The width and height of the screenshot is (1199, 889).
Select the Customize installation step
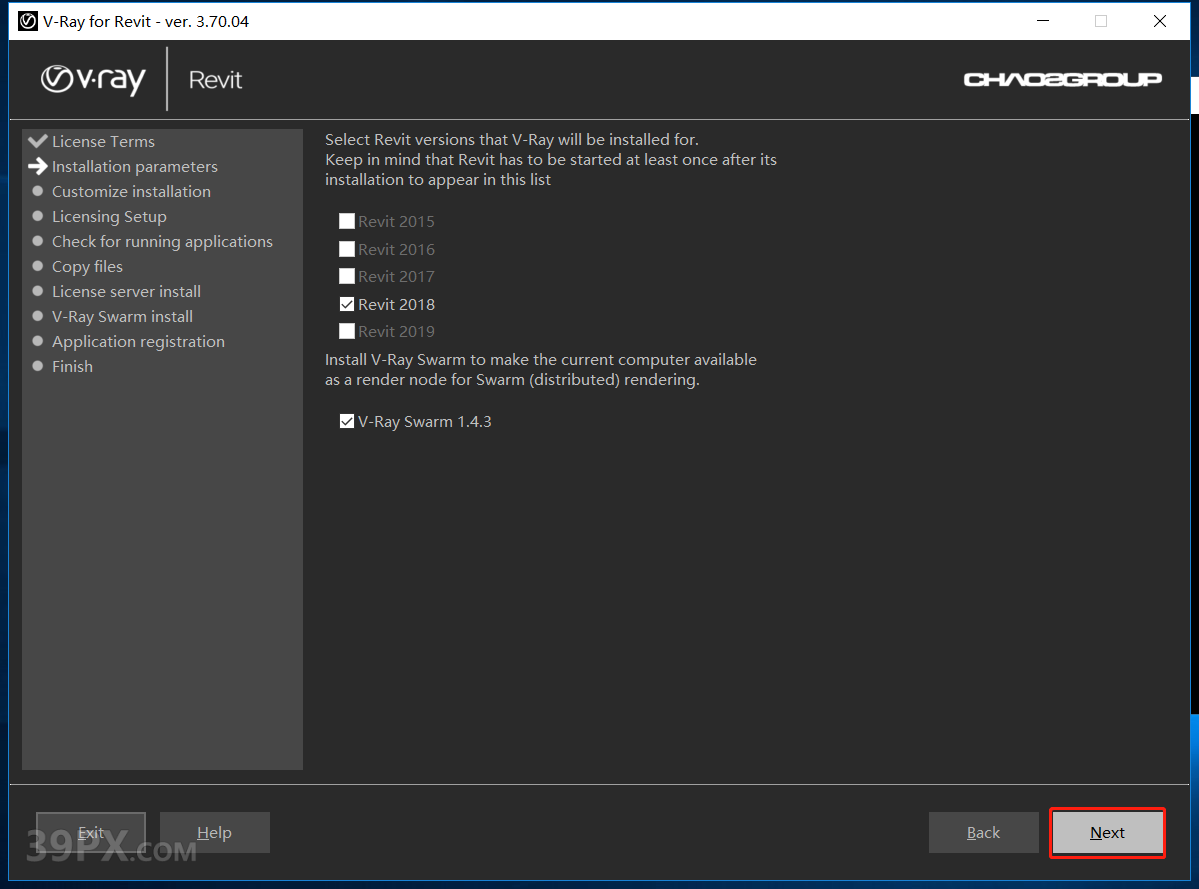tap(132, 191)
